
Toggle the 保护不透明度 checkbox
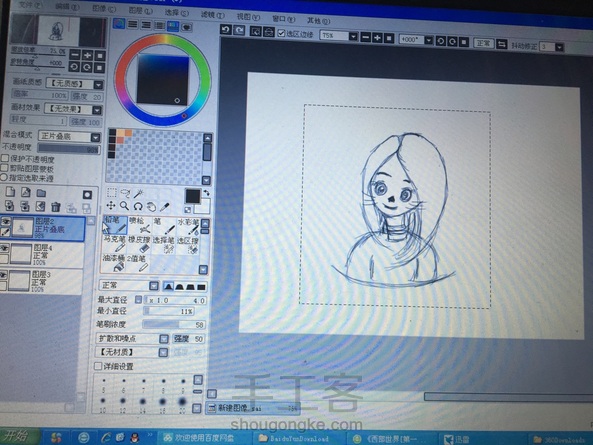5,158
